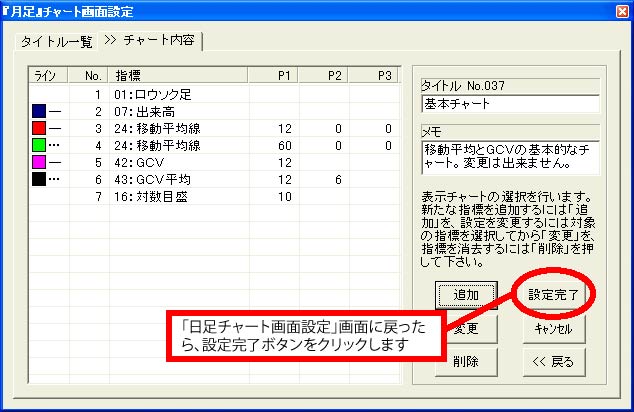Click the red swatch for 移動平均線 12
The width and height of the screenshot is (634, 412).
[x=39, y=128]
